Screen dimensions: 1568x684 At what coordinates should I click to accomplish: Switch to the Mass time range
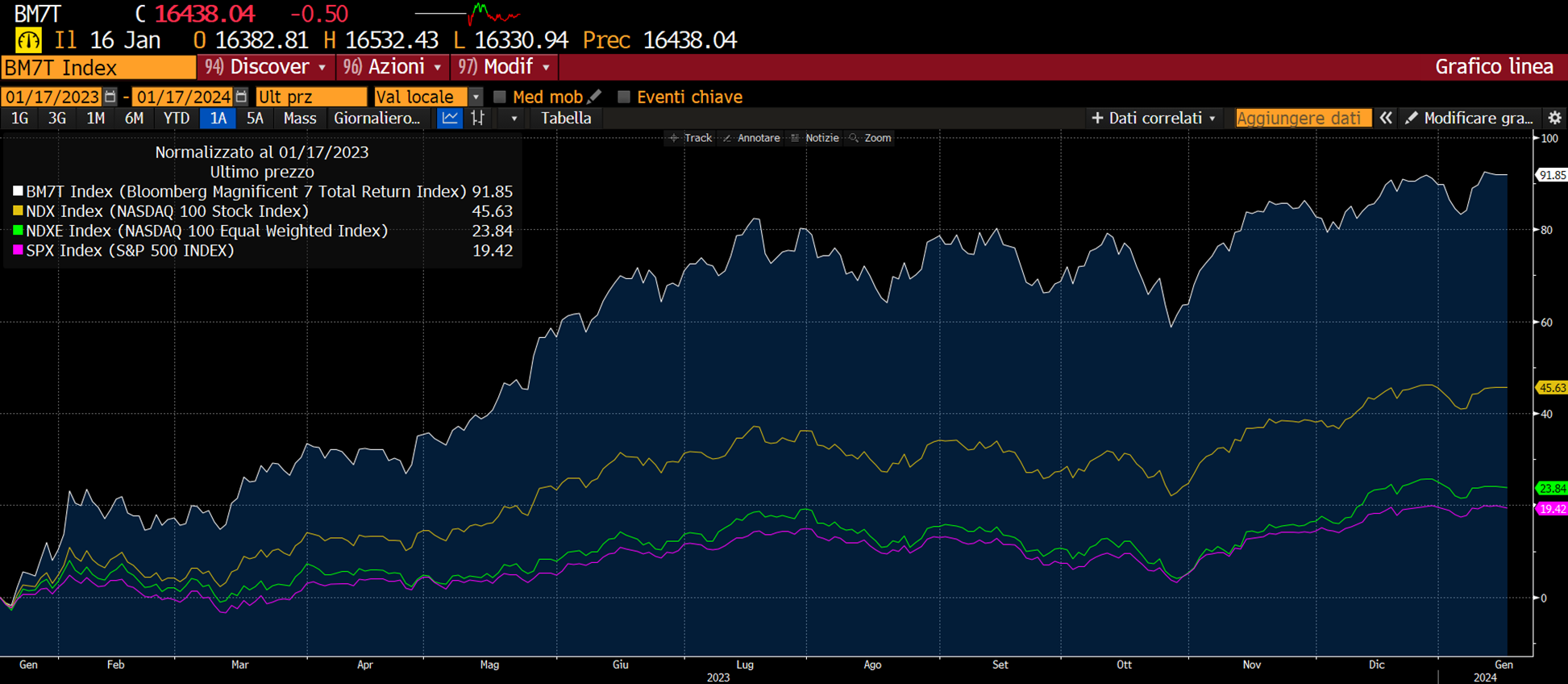[300, 118]
